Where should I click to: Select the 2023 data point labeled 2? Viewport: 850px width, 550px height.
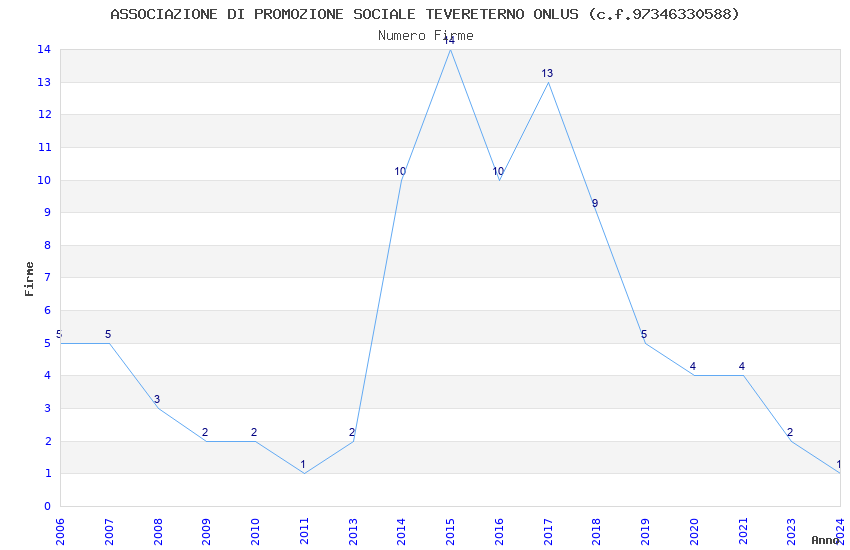(791, 441)
